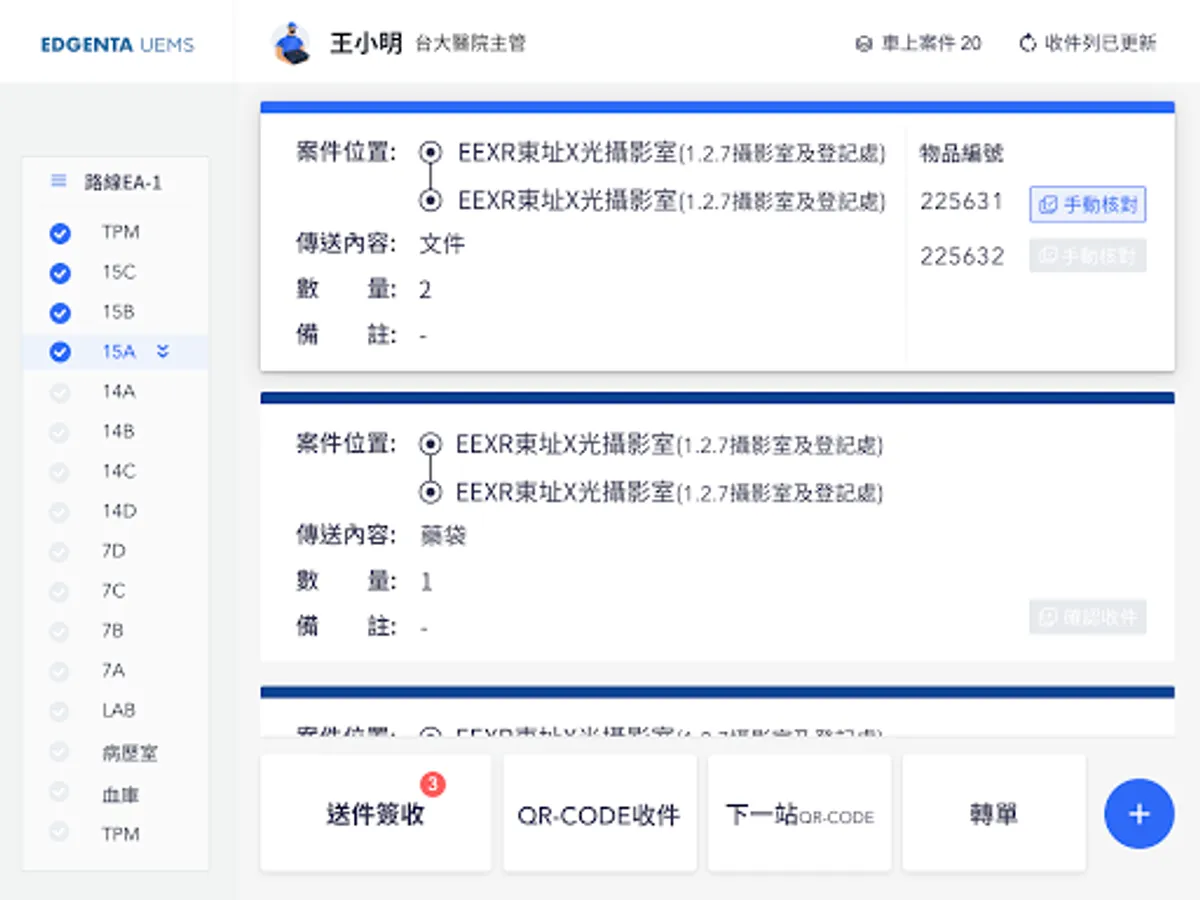Click the 車上案件 20 cart icon
This screenshot has width=1200, height=900.
[x=864, y=44]
